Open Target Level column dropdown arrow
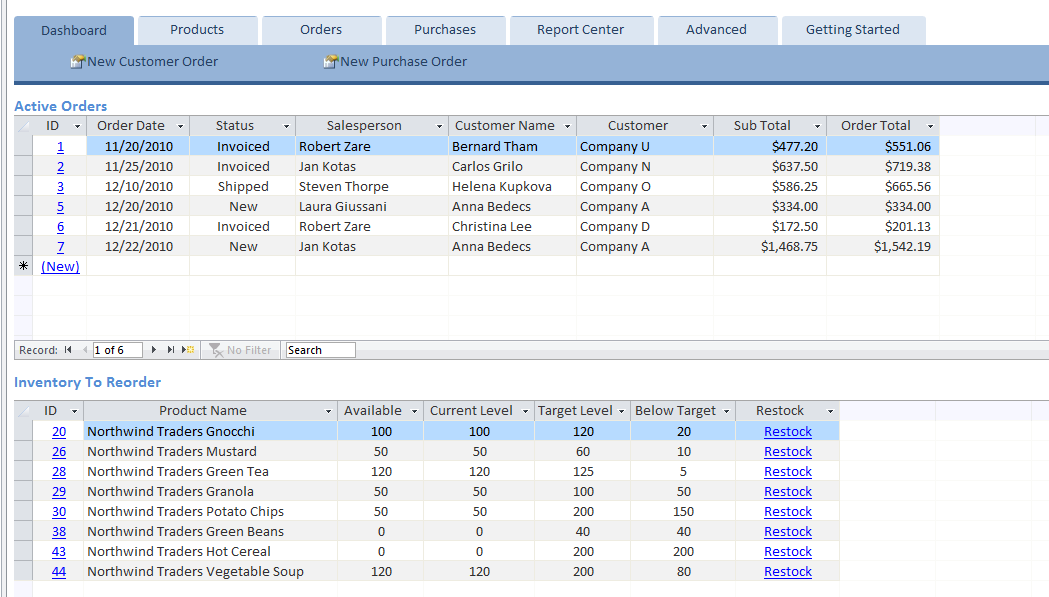 pos(622,412)
